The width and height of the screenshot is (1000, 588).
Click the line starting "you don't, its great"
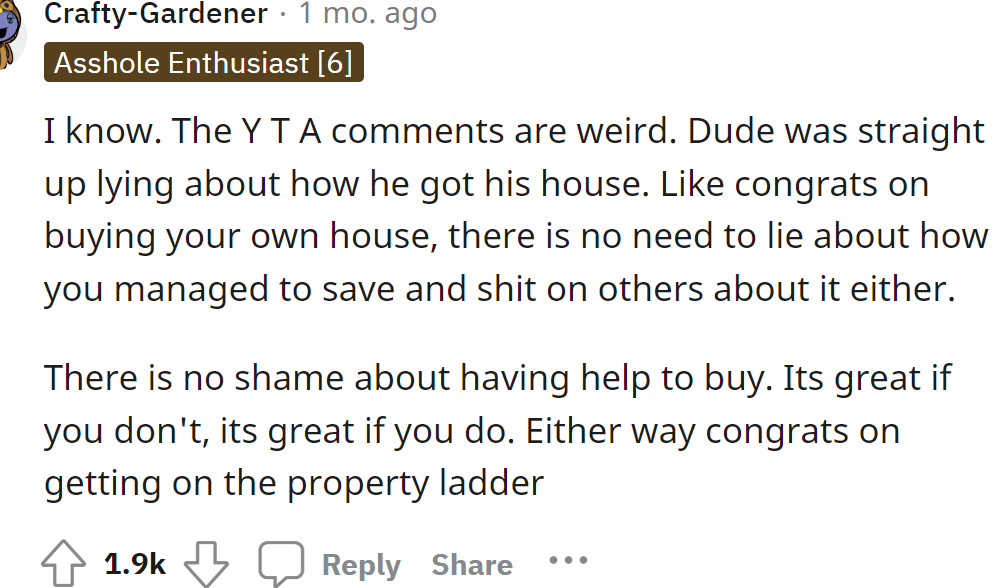(x=472, y=431)
